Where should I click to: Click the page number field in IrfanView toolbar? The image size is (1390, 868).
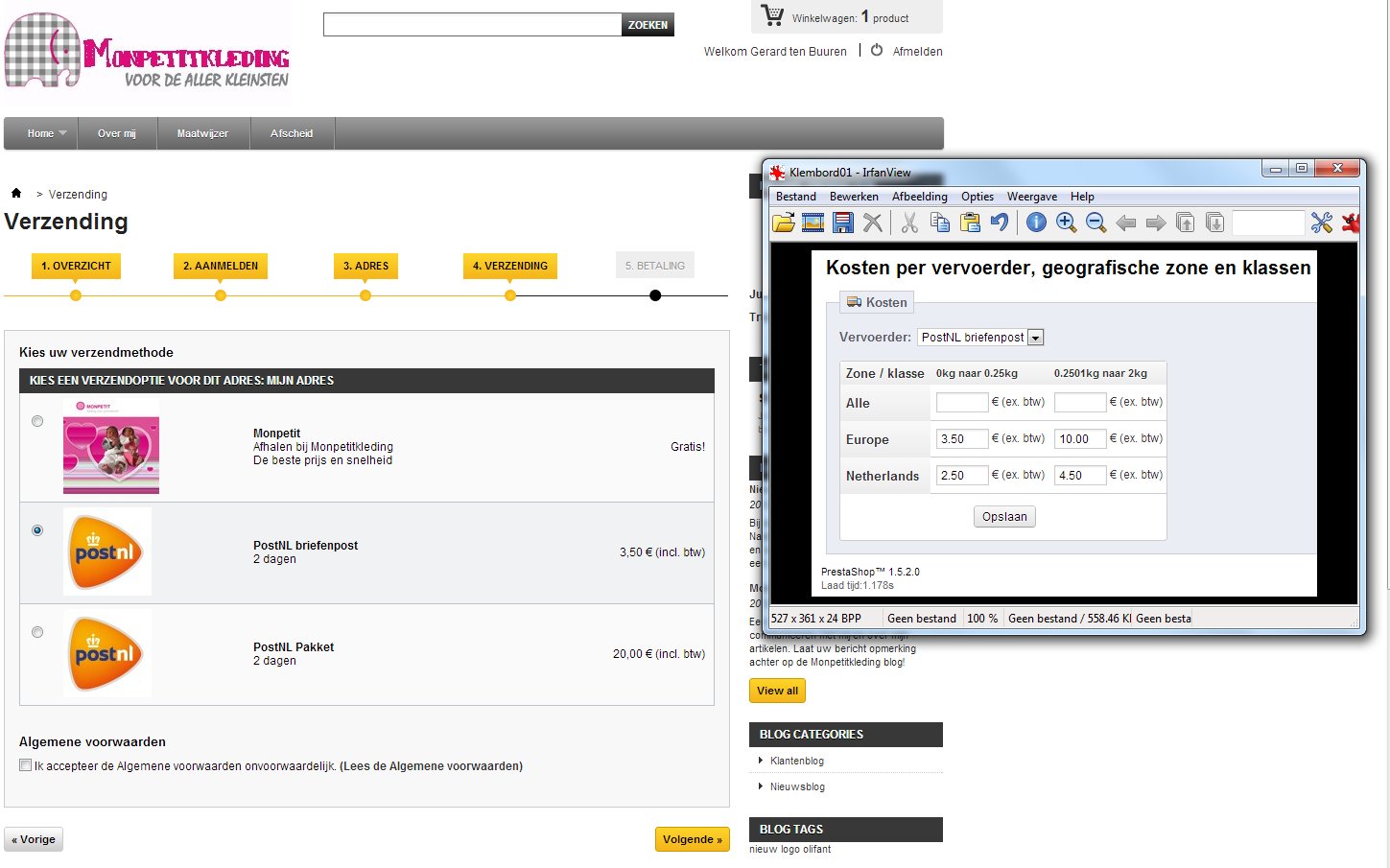click(x=1268, y=223)
